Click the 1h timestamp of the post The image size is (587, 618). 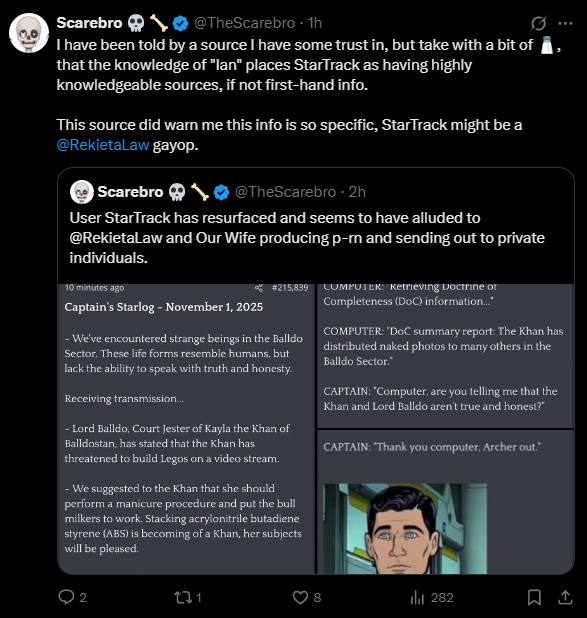tap(315, 23)
